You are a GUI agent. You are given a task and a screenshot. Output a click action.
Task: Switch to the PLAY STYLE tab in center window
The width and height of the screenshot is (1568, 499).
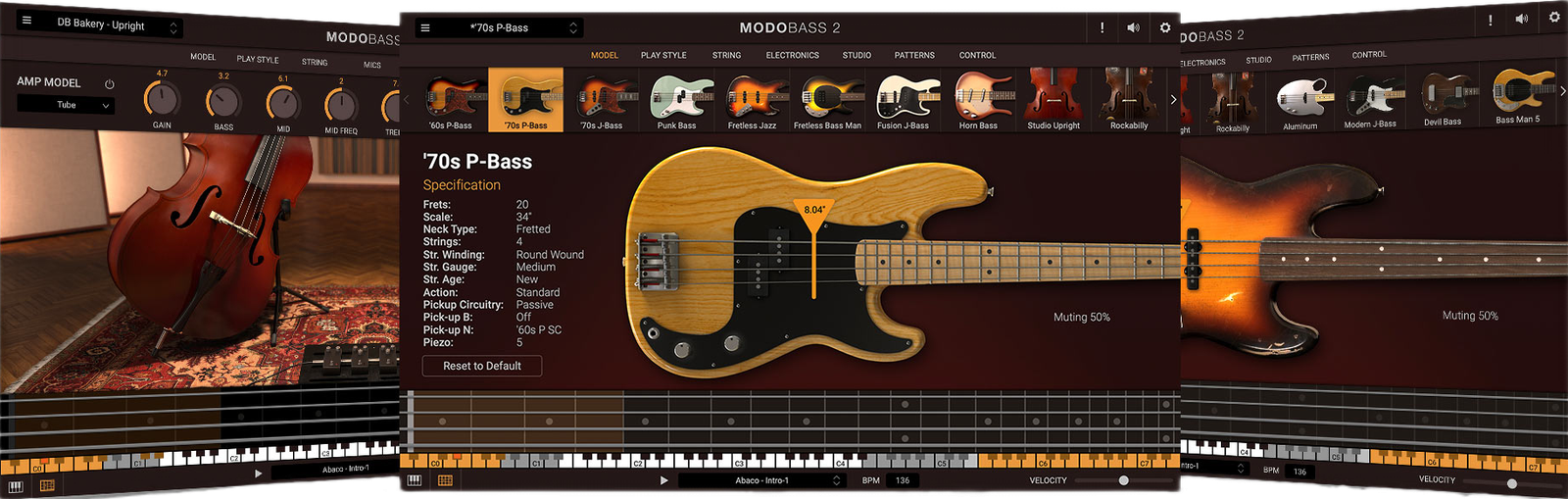click(x=663, y=55)
